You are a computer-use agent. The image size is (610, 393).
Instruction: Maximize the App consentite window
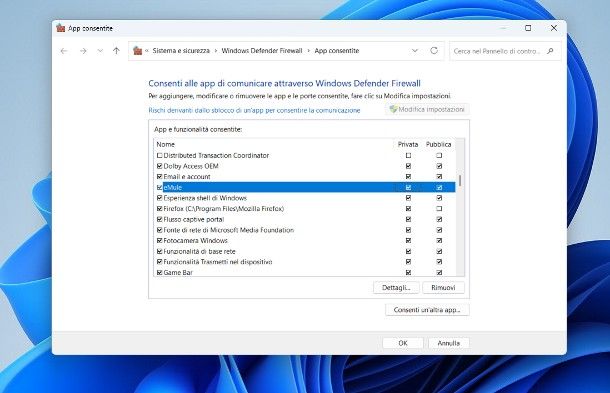tap(528, 28)
